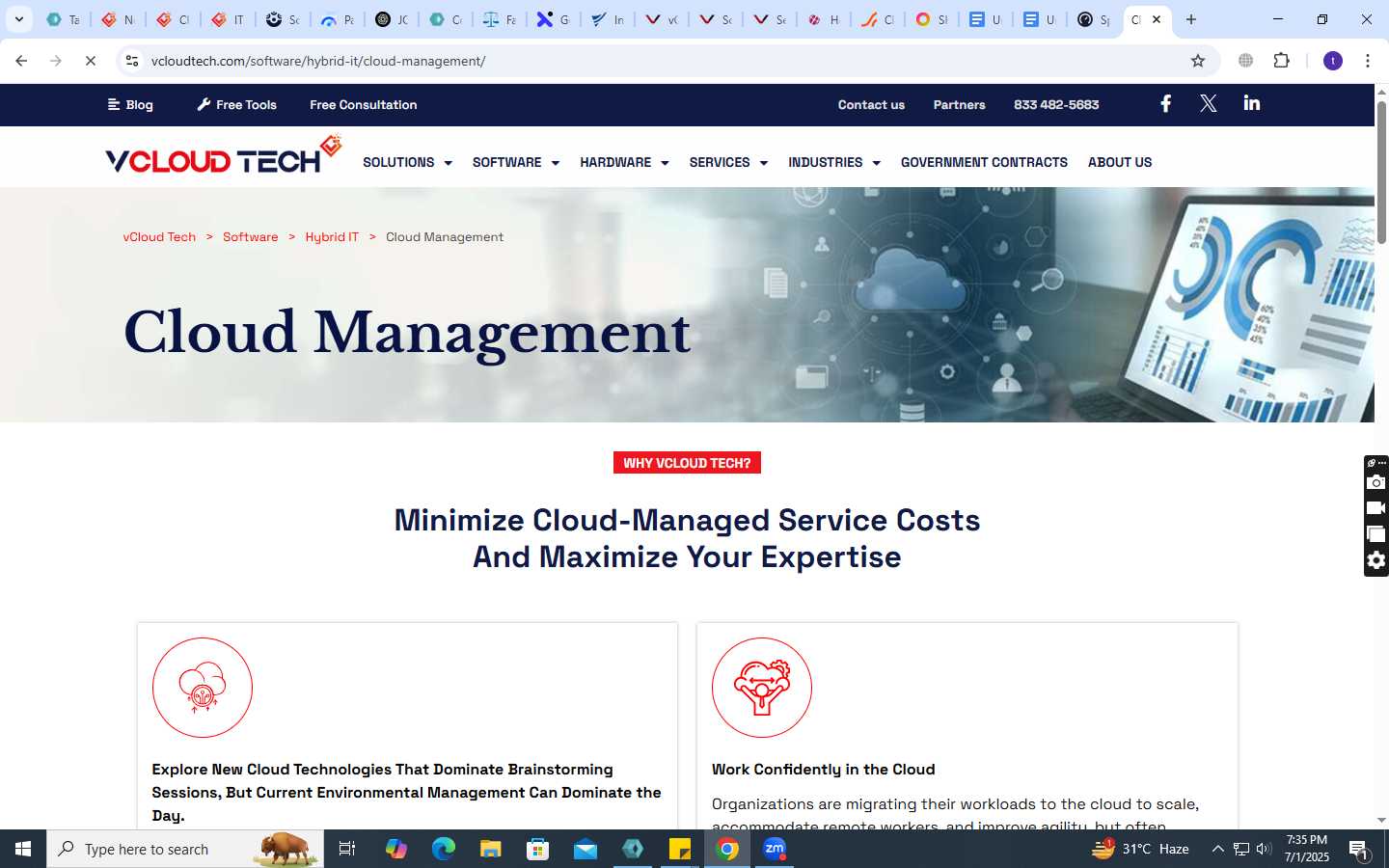Expand the INDUSTRIES dropdown menu
Viewport: 1389px width, 868px height.
pos(834,162)
